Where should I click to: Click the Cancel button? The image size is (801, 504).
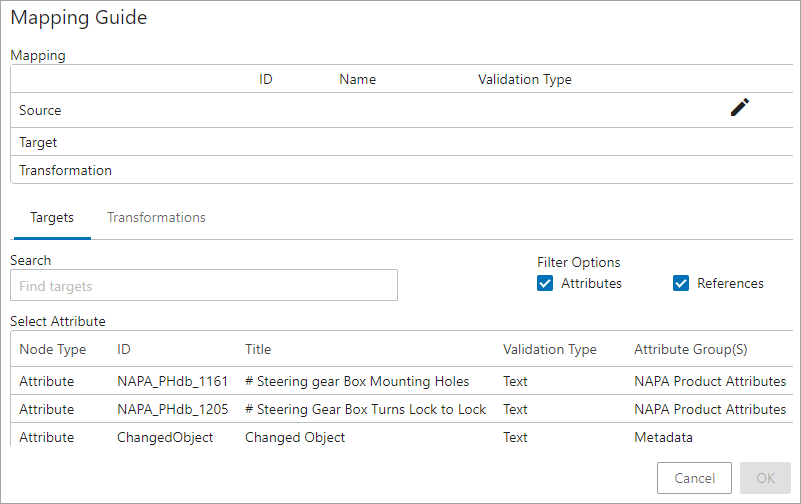694,478
